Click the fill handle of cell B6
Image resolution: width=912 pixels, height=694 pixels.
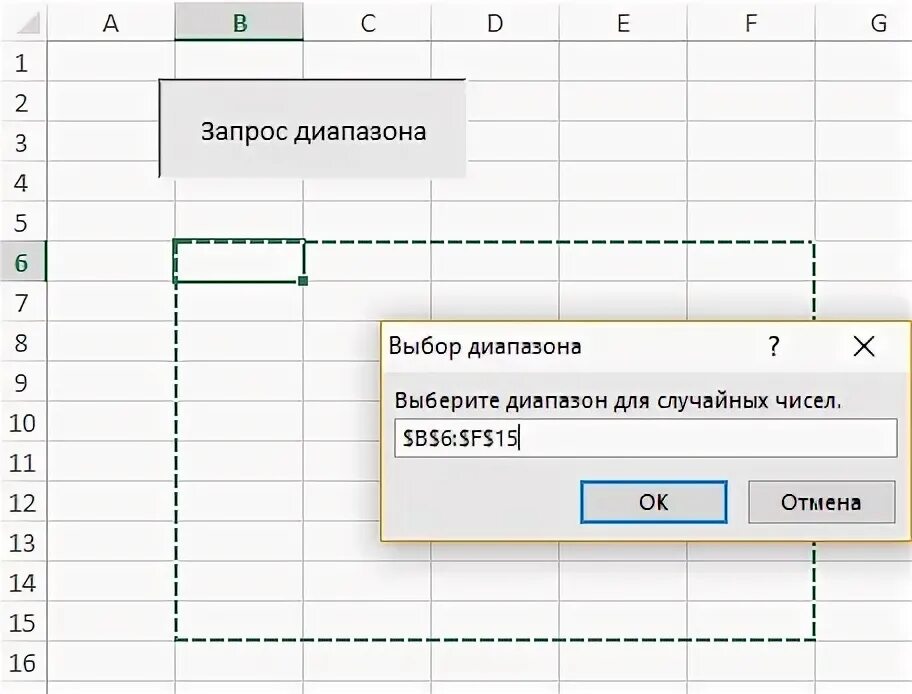tap(302, 282)
